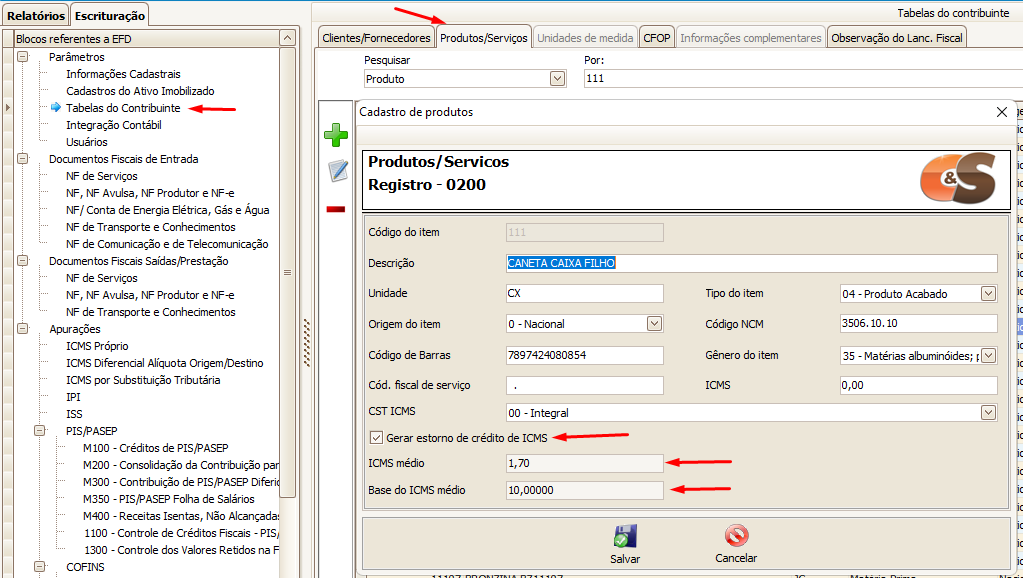Click the Cancelar red circle icon
Screen dimensions: 1023x578
pos(736,536)
